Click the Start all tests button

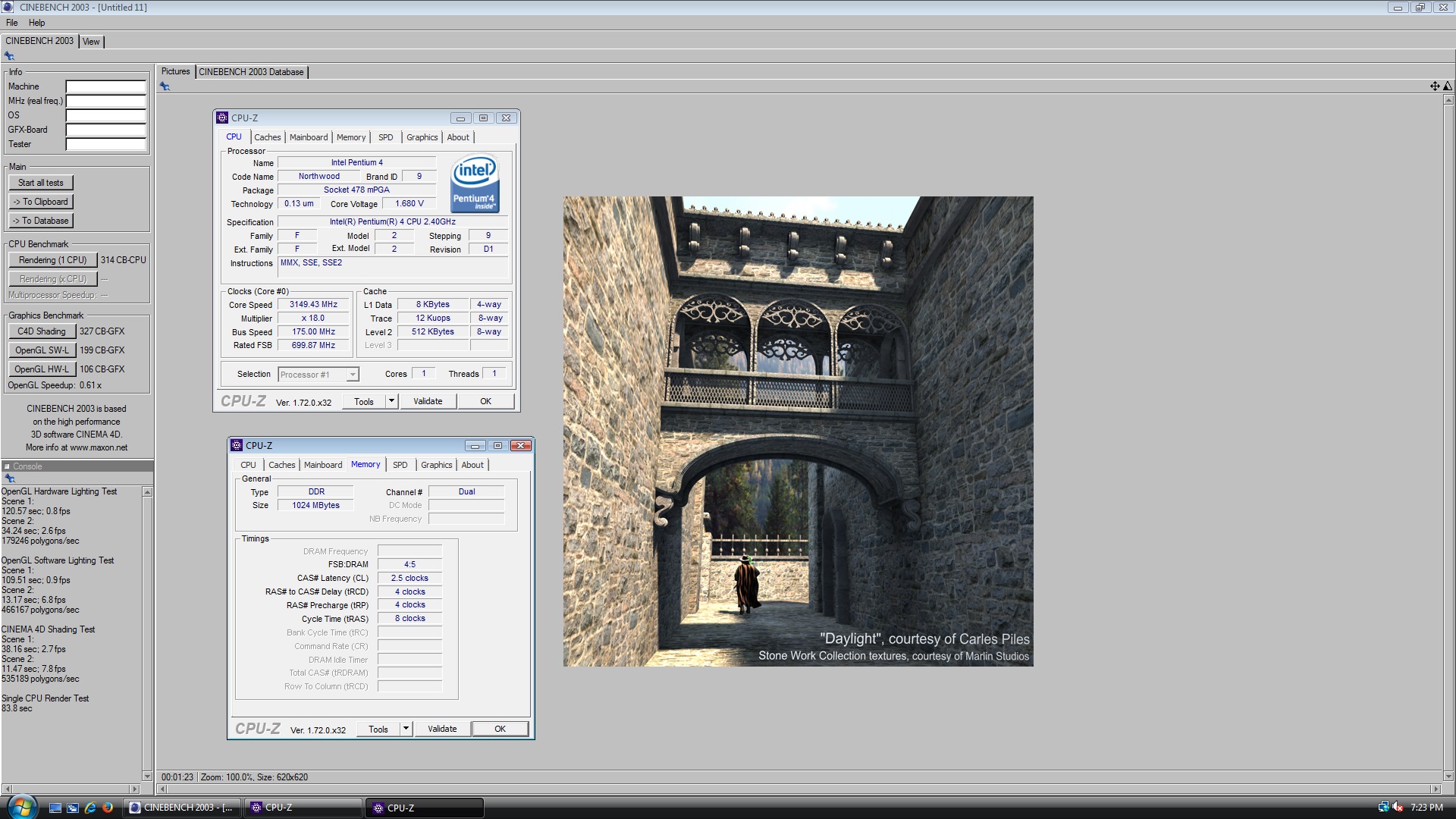(x=41, y=183)
